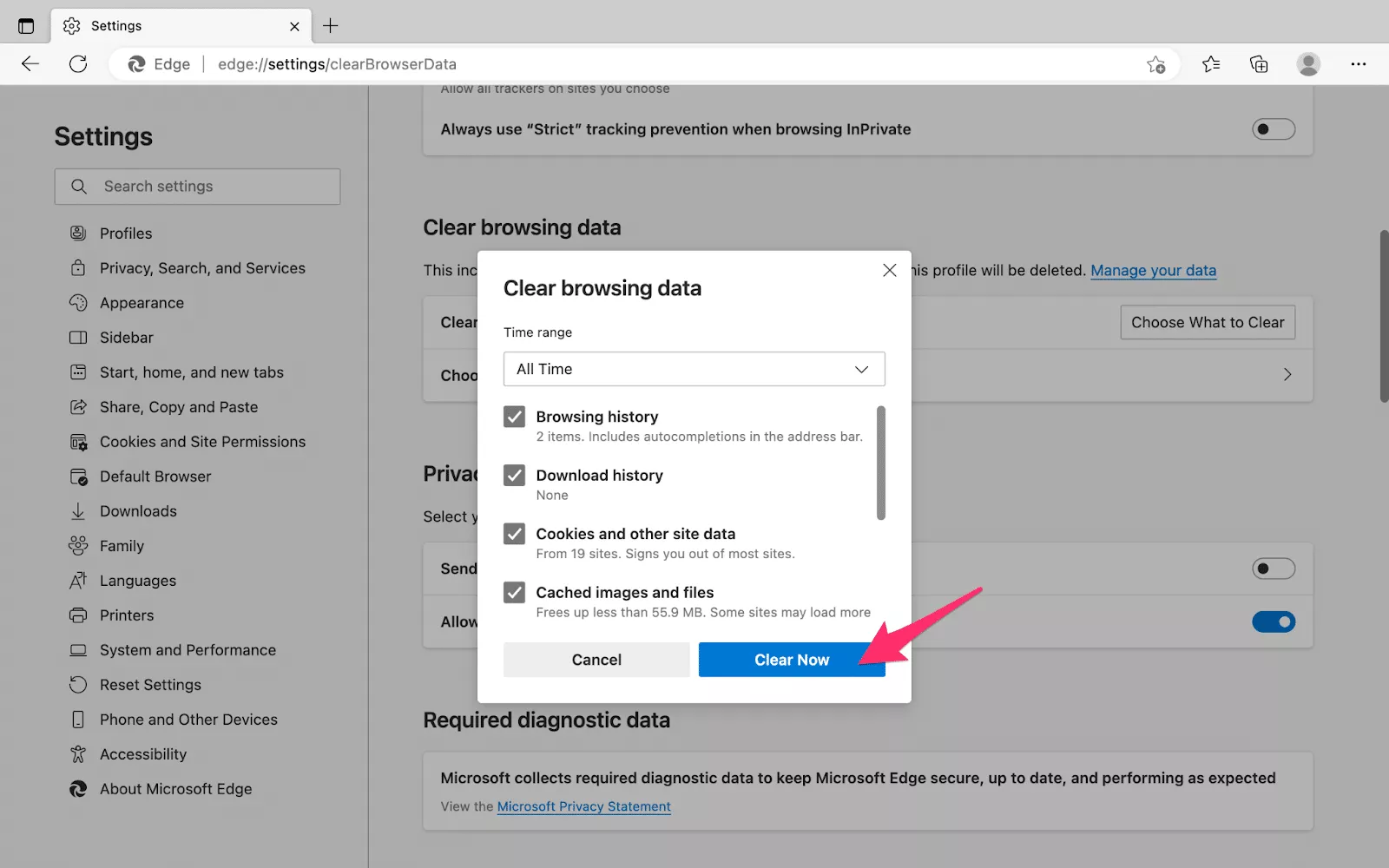Click the search magnifier icon in settings
Viewport: 1389px width, 868px height.
click(79, 187)
